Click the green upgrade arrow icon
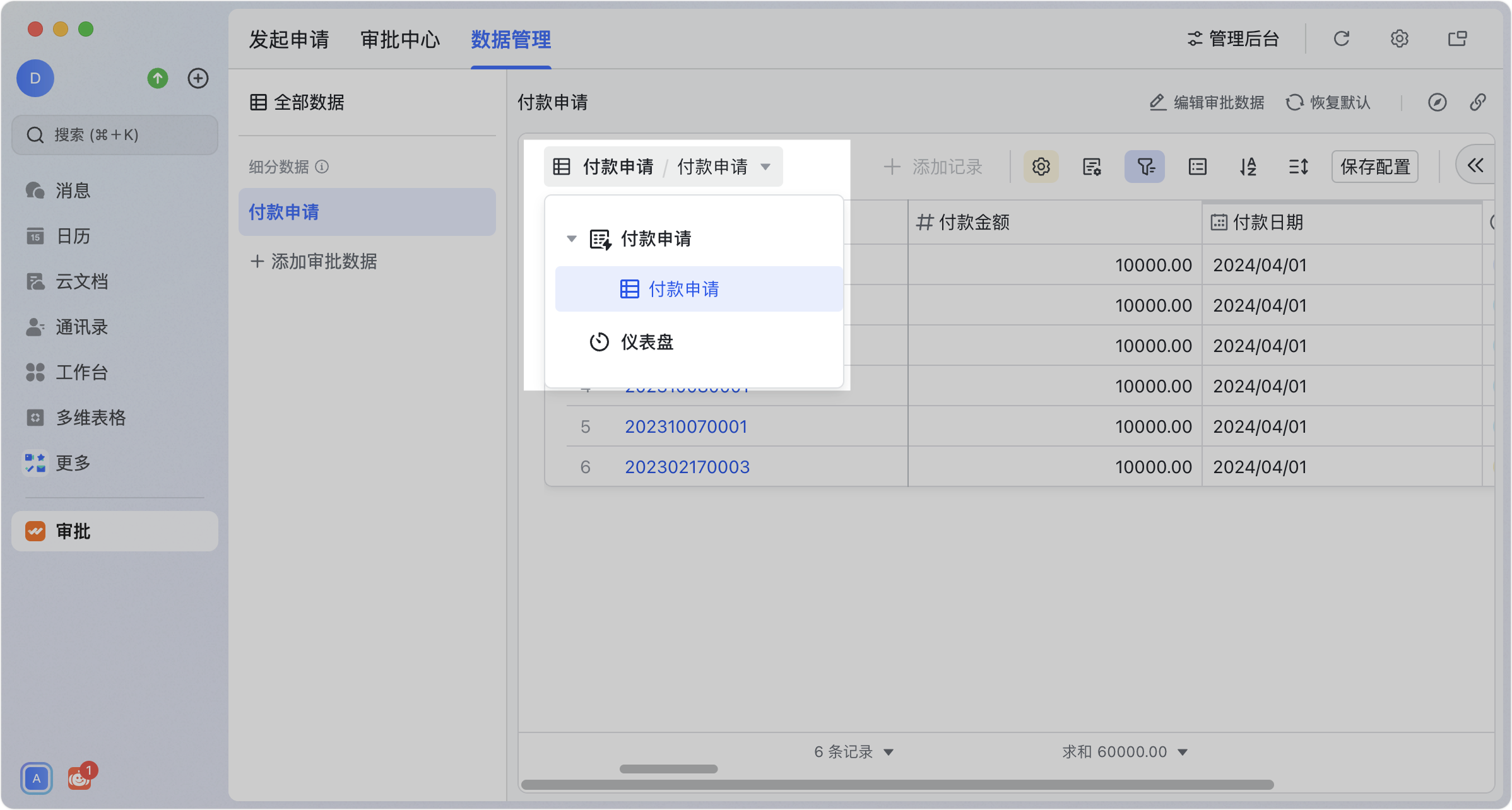Image resolution: width=1512 pixels, height=810 pixels. tap(158, 78)
